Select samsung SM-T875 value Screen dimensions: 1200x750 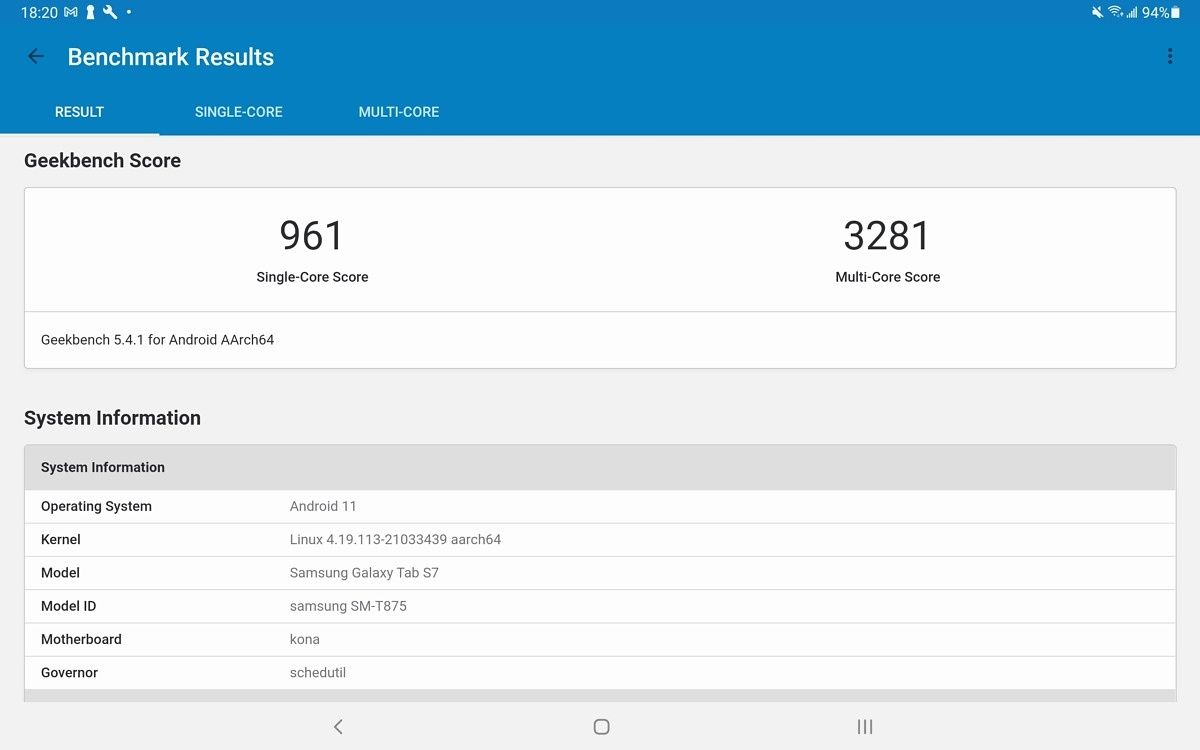pyautogui.click(x=348, y=606)
